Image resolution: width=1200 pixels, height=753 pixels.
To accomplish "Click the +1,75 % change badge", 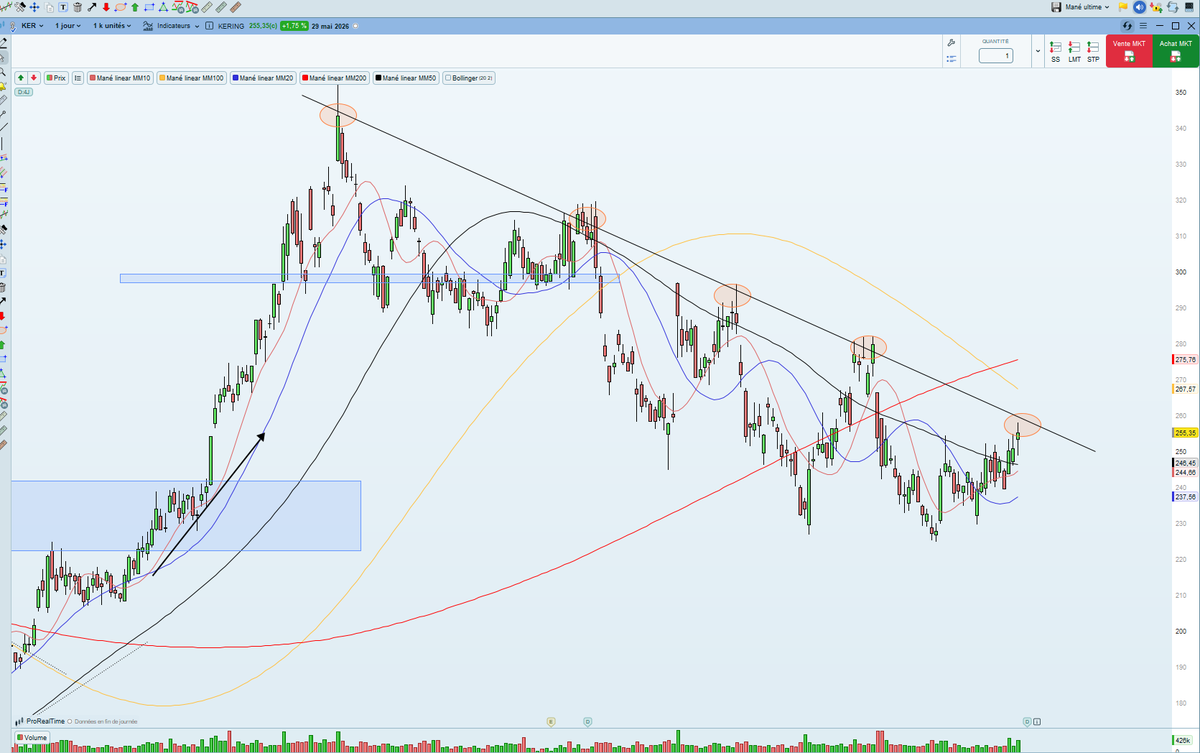I will click(294, 25).
